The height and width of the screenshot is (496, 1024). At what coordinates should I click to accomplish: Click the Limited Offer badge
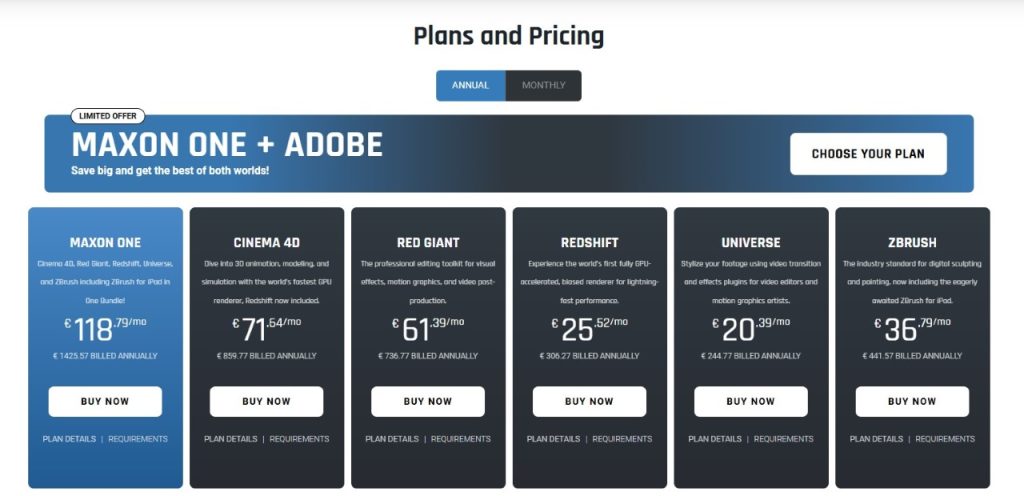[x=108, y=116]
